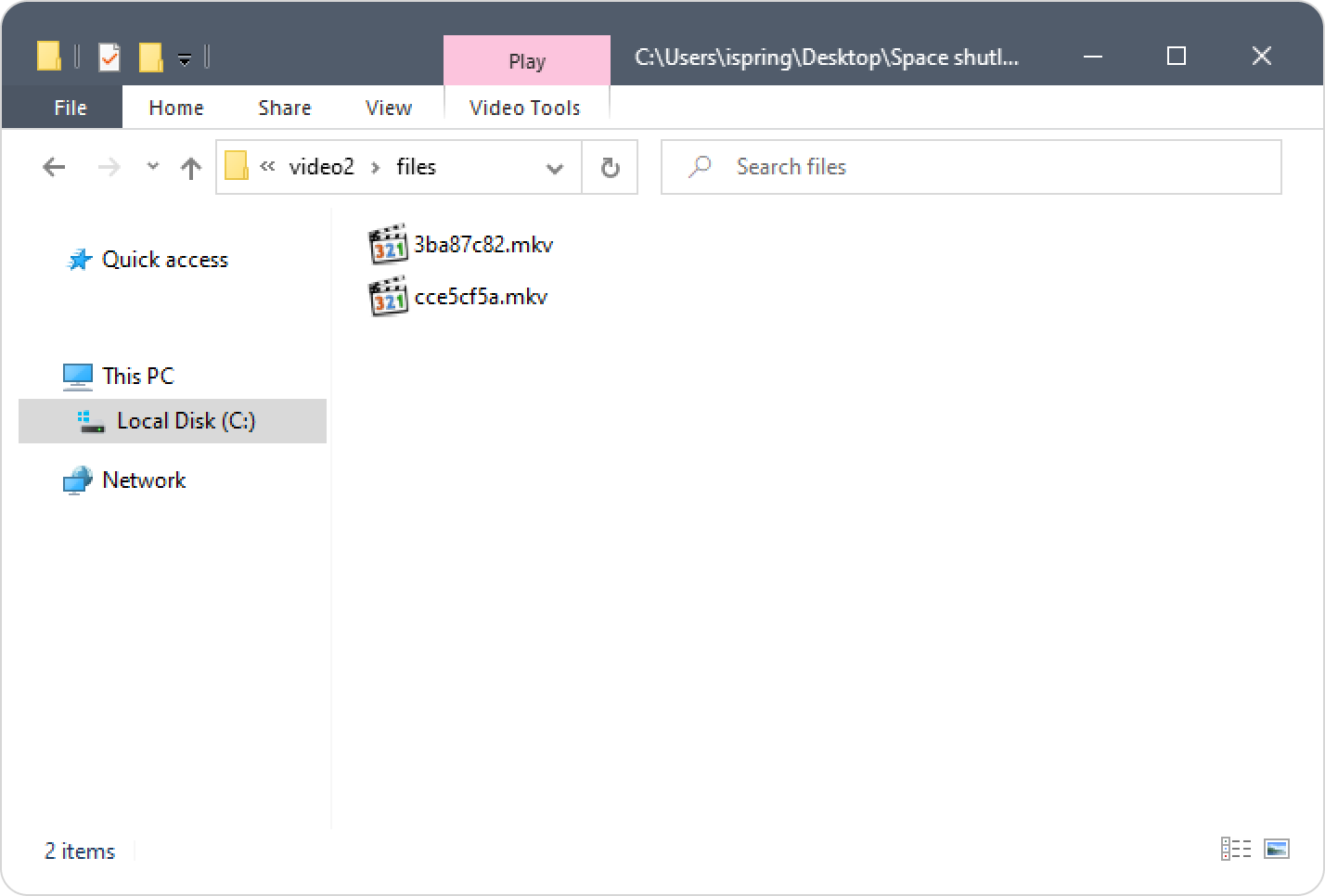Select the cce5cf5a.mkv video file
Image resolution: width=1325 pixels, height=896 pixels.
coord(480,297)
